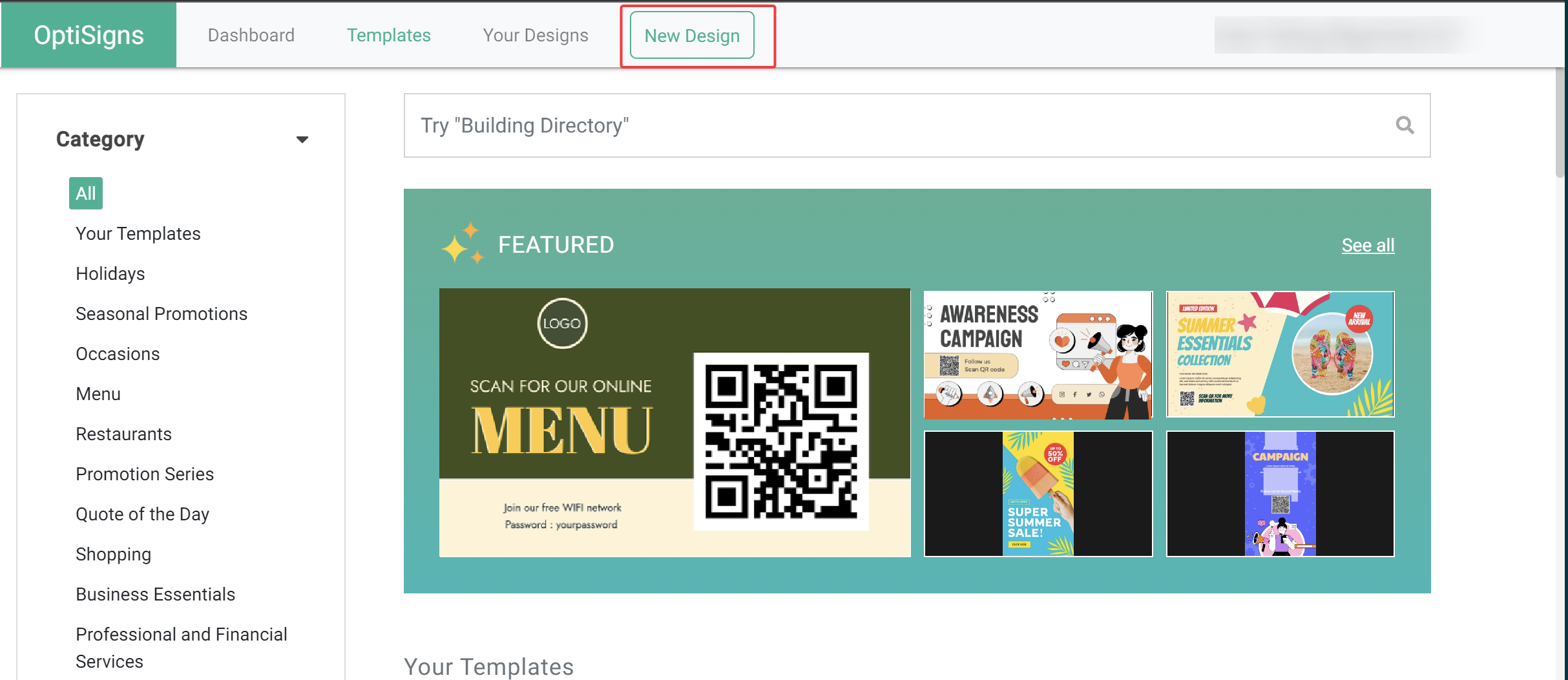Select Quote of the Day category
The height and width of the screenshot is (680, 1568).
pyautogui.click(x=143, y=514)
